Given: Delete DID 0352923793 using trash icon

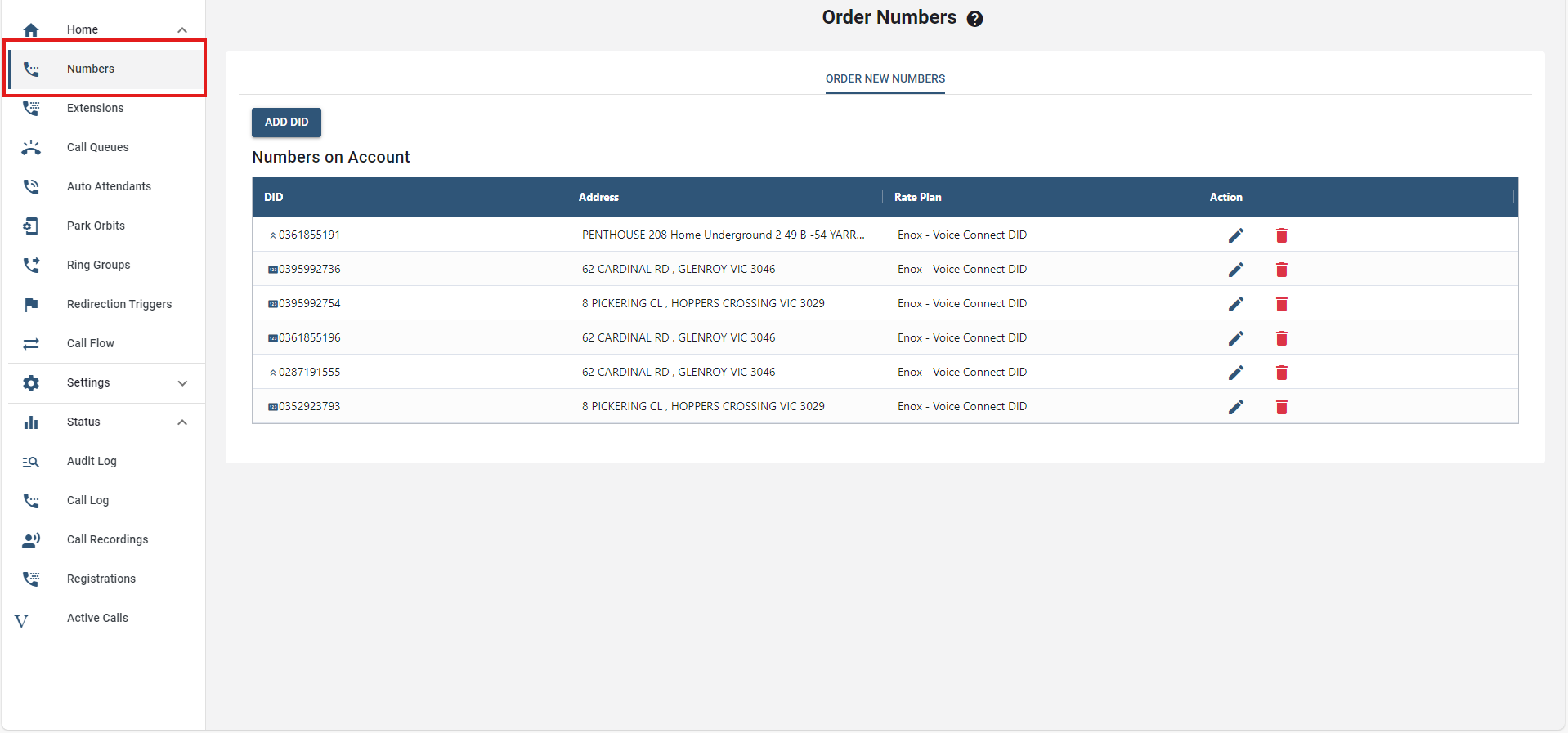Looking at the screenshot, I should pos(1281,407).
